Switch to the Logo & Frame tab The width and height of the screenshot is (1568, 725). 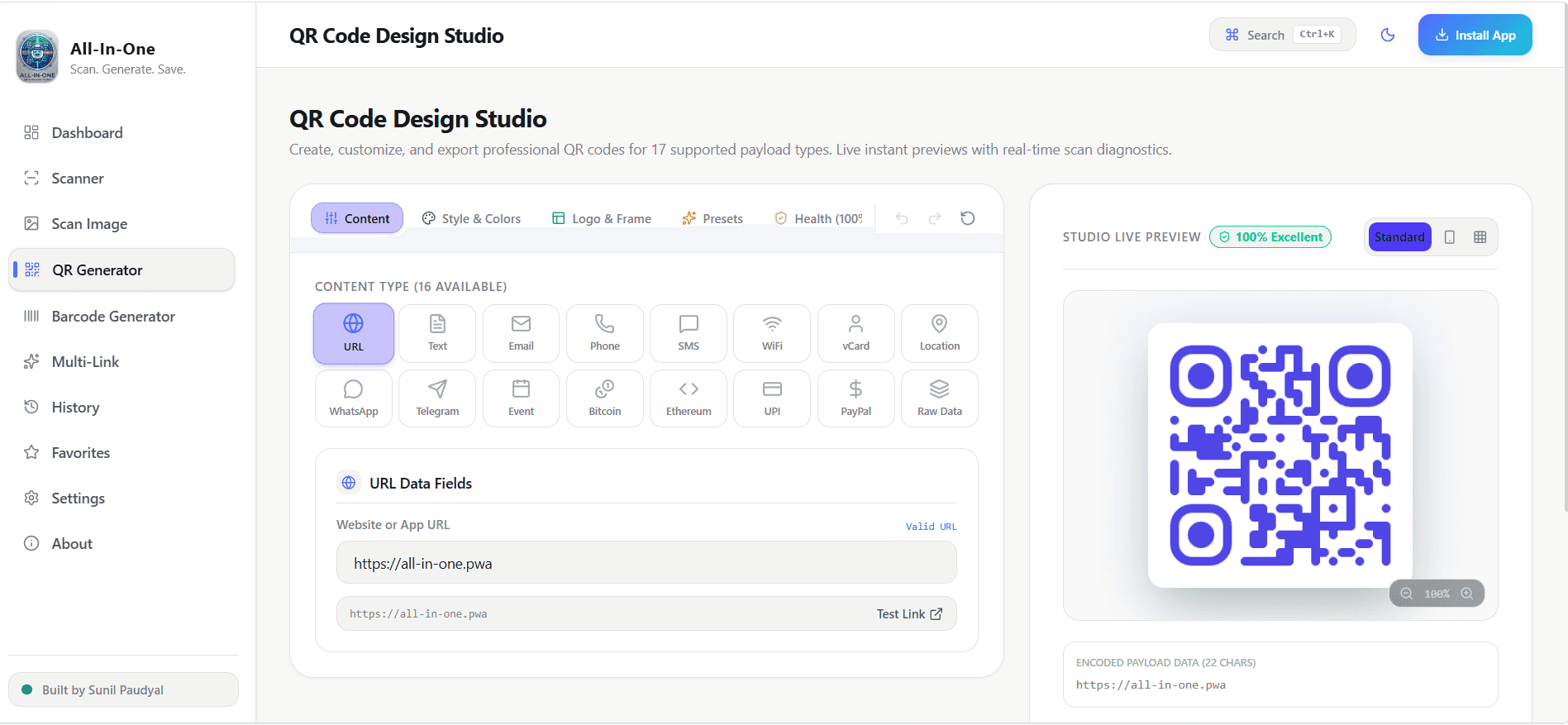(x=602, y=218)
